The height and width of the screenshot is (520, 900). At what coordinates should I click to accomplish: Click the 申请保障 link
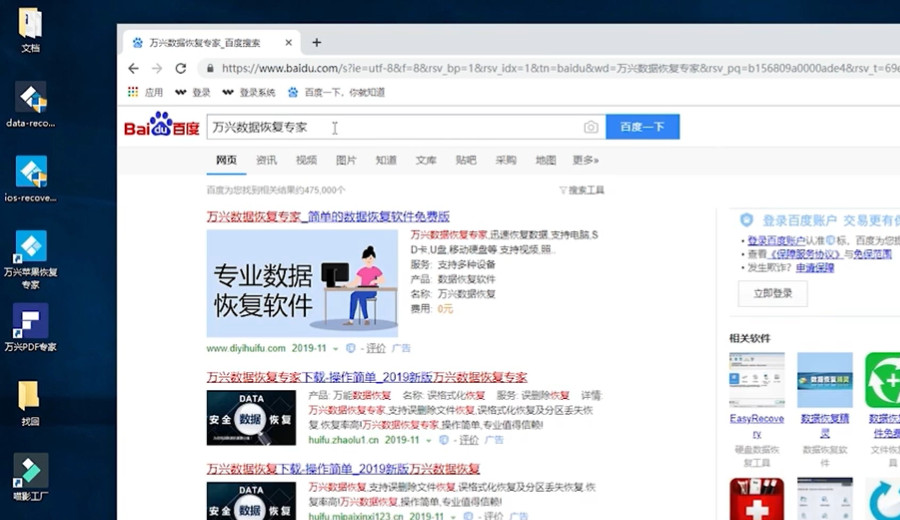[815, 268]
